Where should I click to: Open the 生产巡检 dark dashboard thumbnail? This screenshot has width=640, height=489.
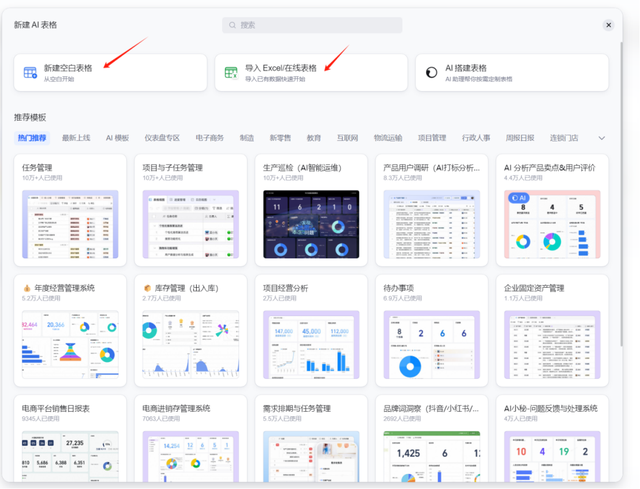point(311,224)
